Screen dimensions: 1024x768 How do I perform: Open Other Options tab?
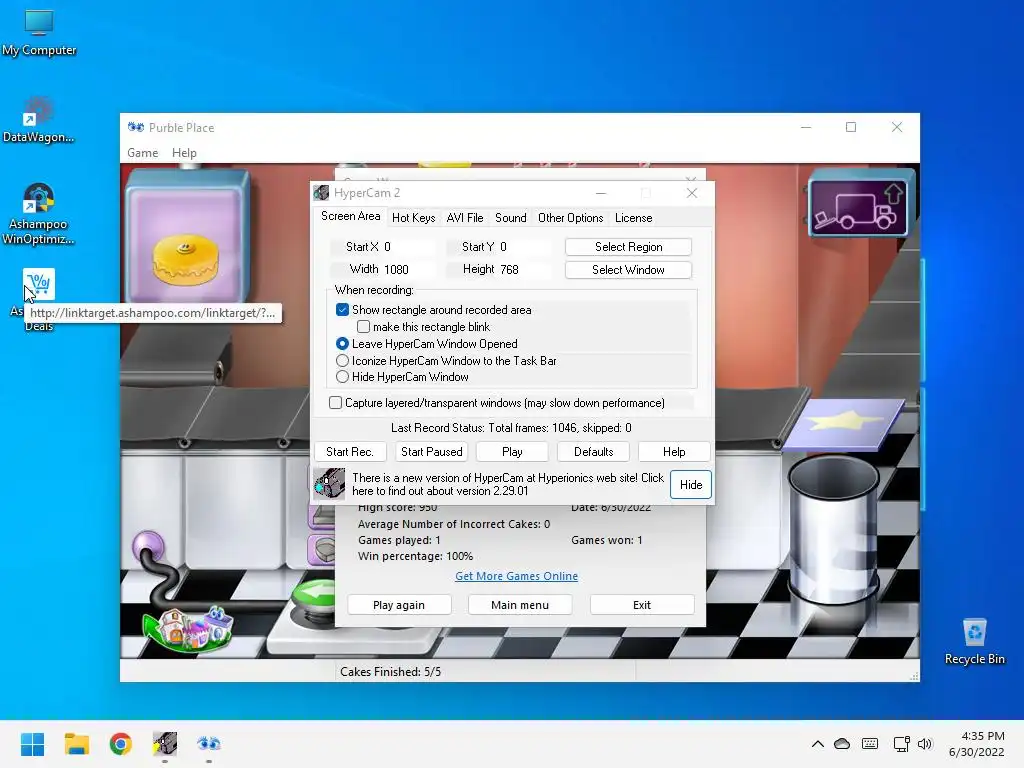tap(571, 217)
